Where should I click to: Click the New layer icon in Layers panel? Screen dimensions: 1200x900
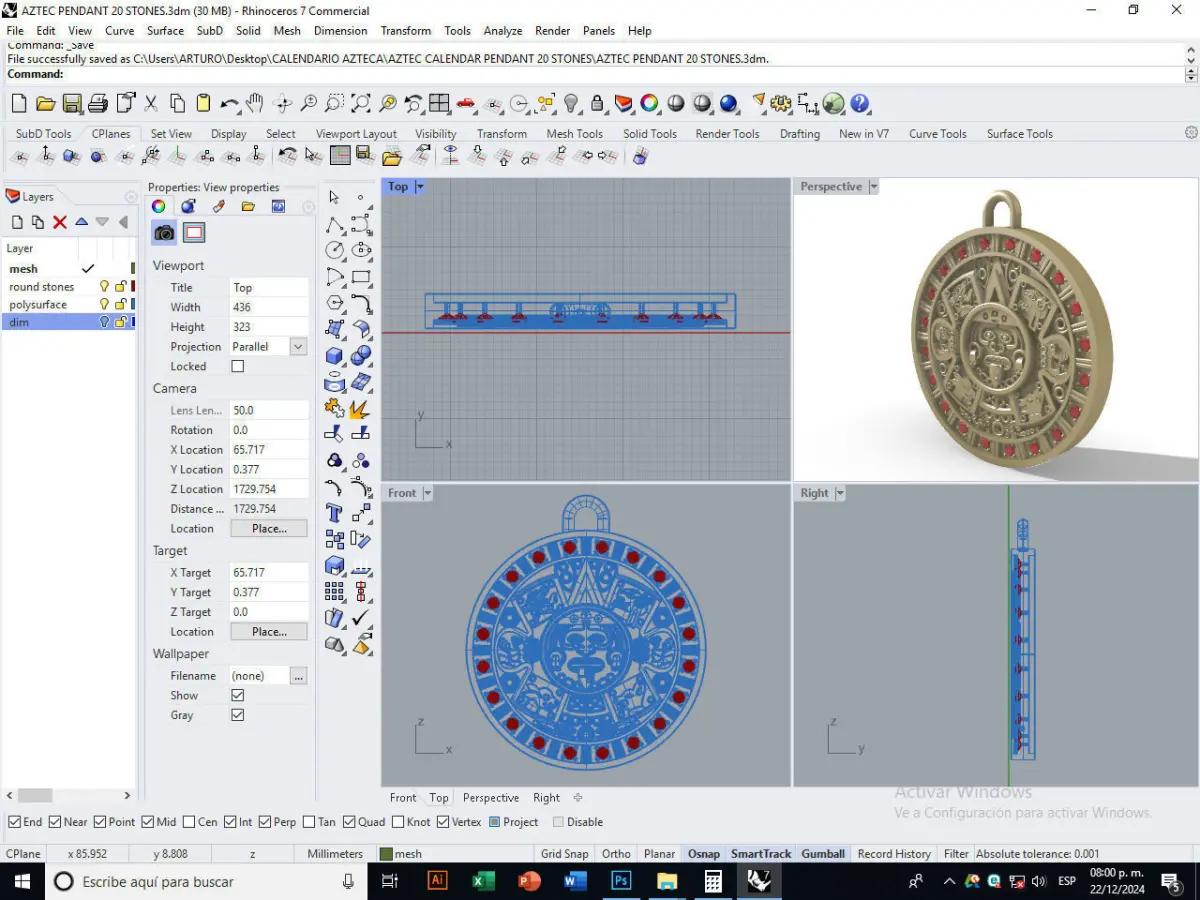(17, 222)
